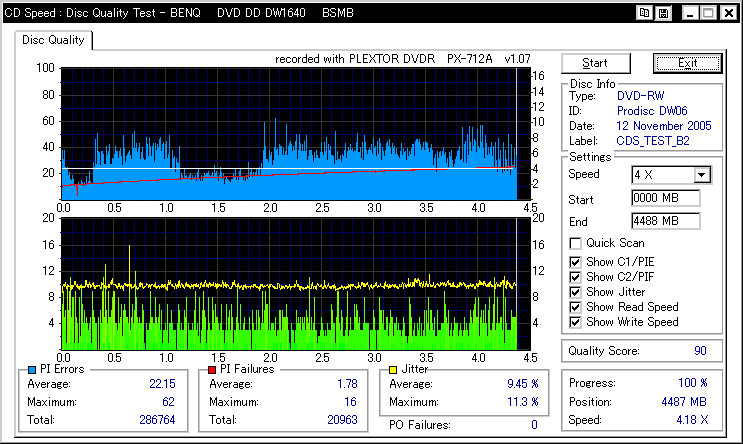
Task: Open the Speed dropdown arrow
Action: click(x=702, y=175)
